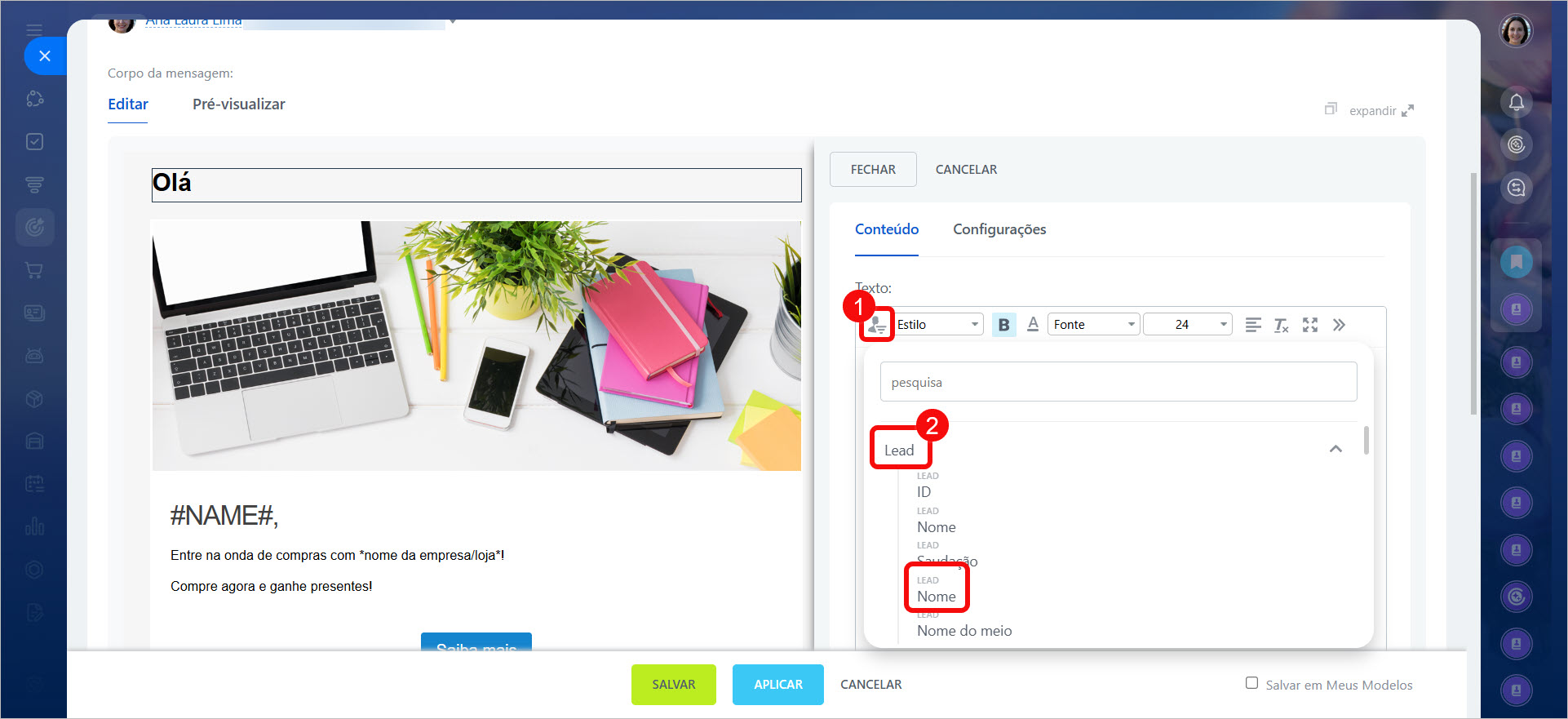This screenshot has width=1568, height=719.
Task: Open the document signing icon in sidebar
Action: (x=34, y=612)
